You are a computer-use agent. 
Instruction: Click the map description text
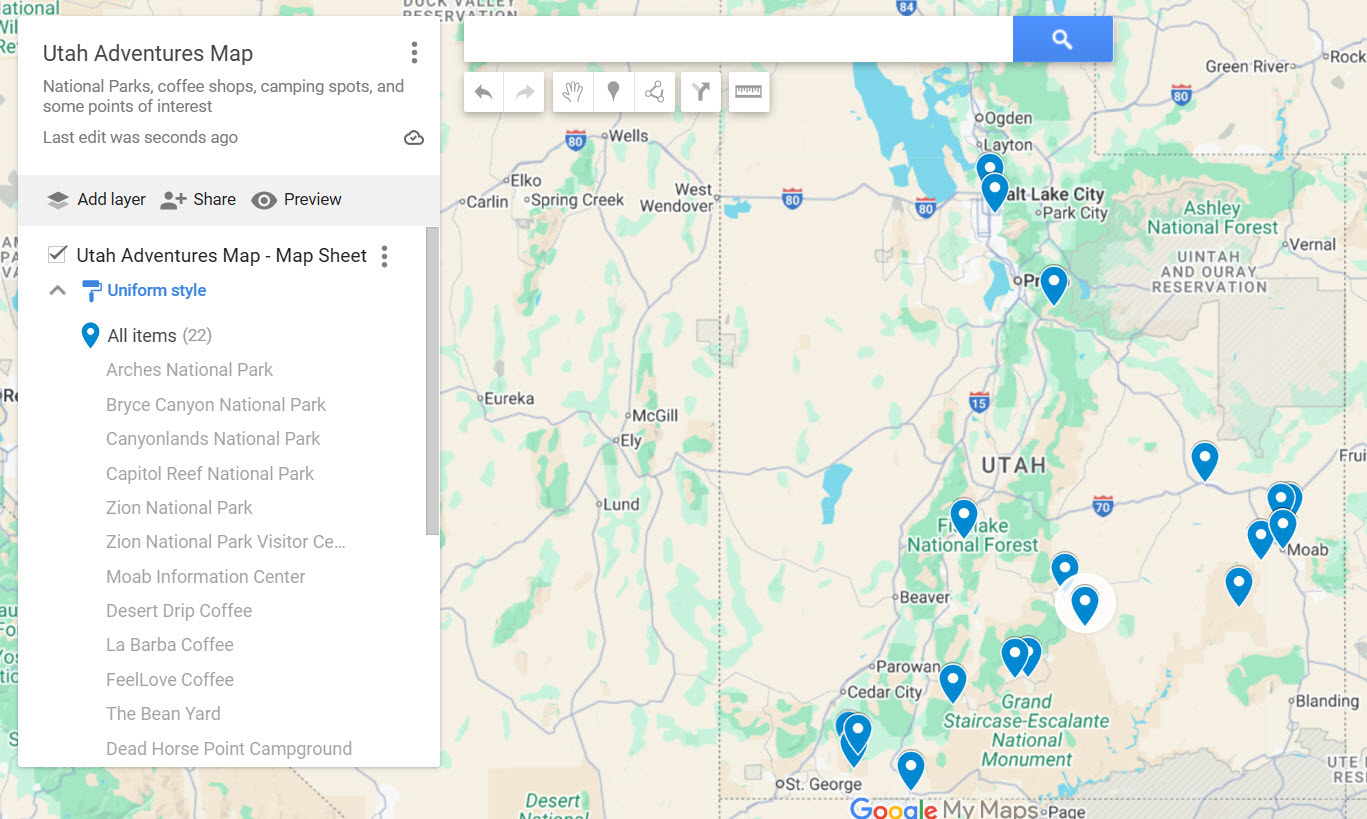223,96
